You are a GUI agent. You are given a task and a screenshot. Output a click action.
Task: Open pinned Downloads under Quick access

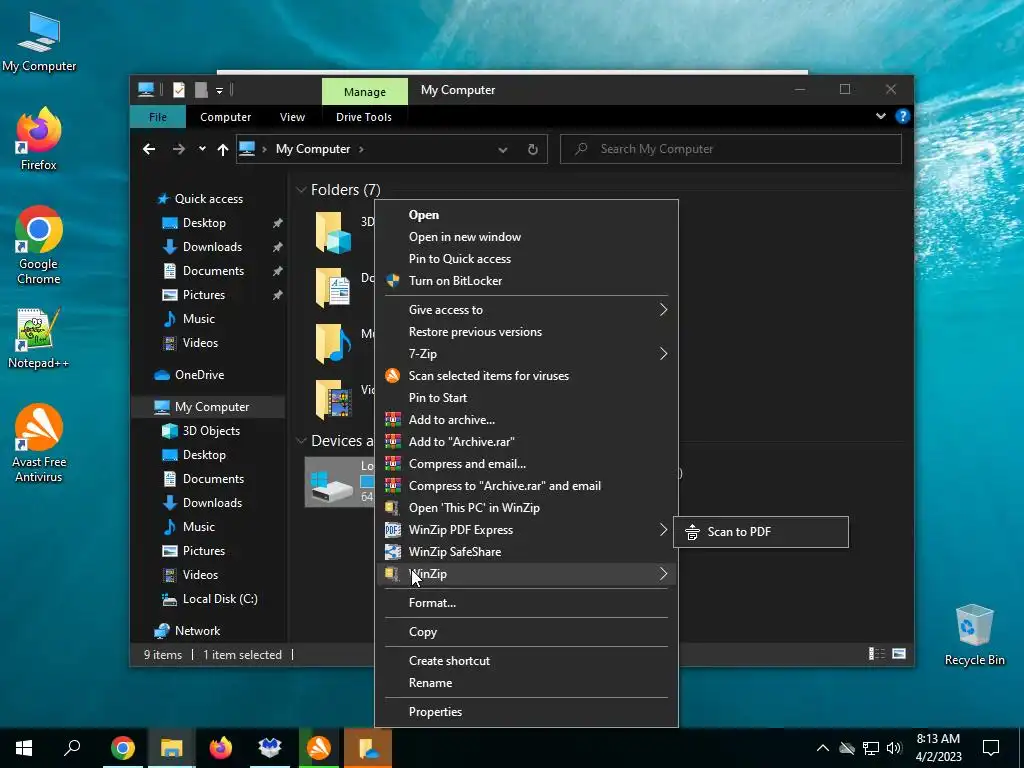[212, 247]
